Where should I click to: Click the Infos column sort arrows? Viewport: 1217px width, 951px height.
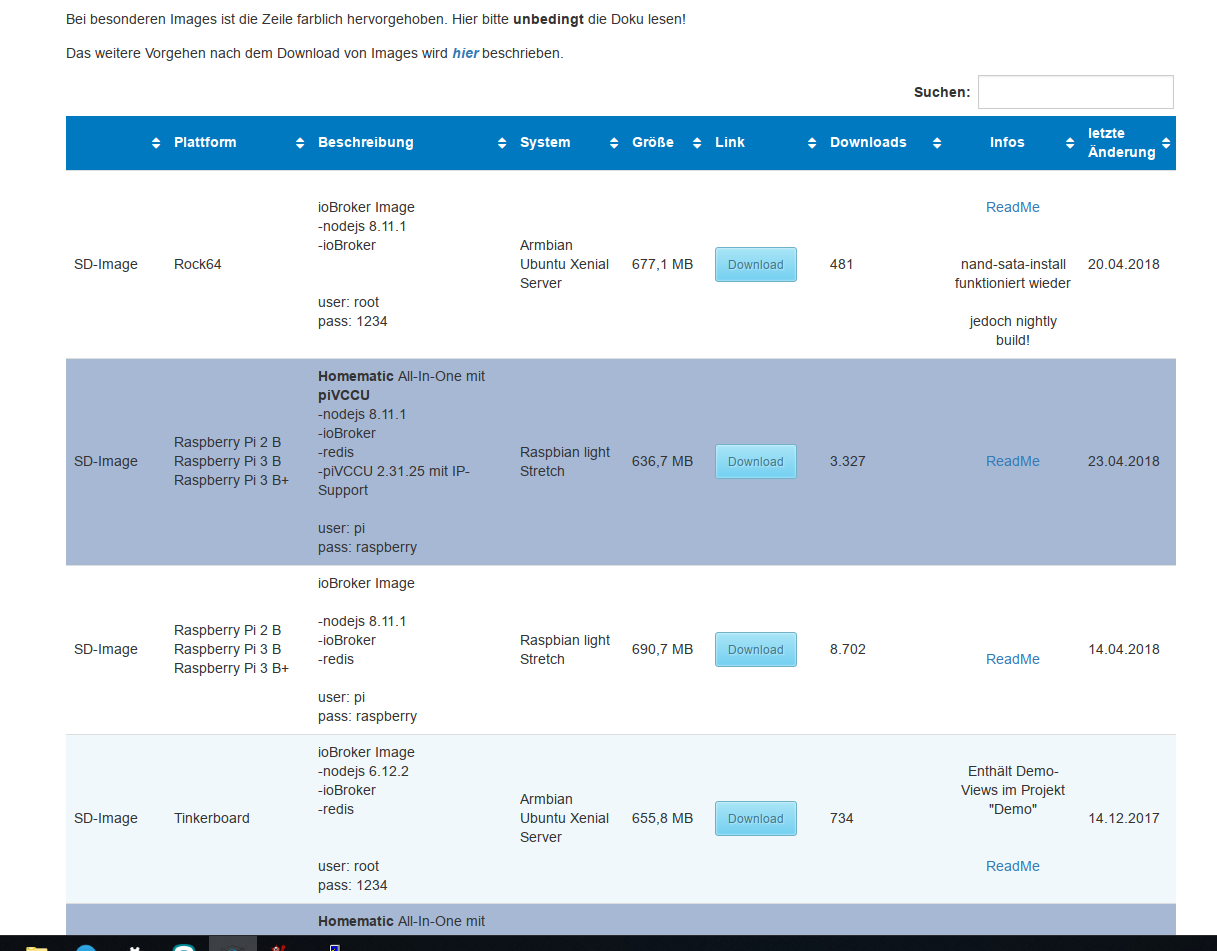[1070, 143]
